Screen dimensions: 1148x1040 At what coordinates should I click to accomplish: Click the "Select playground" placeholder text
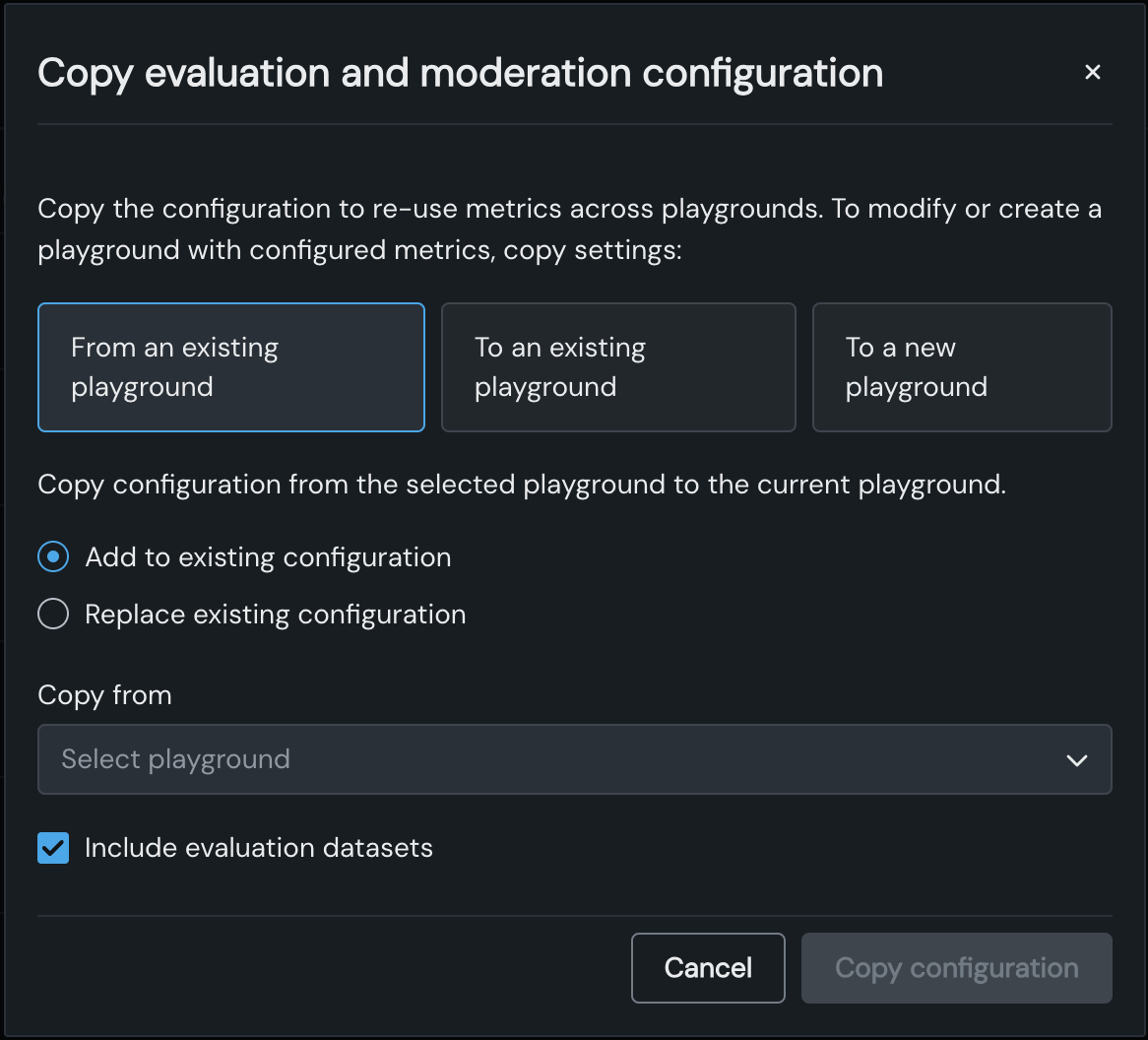[x=175, y=759]
